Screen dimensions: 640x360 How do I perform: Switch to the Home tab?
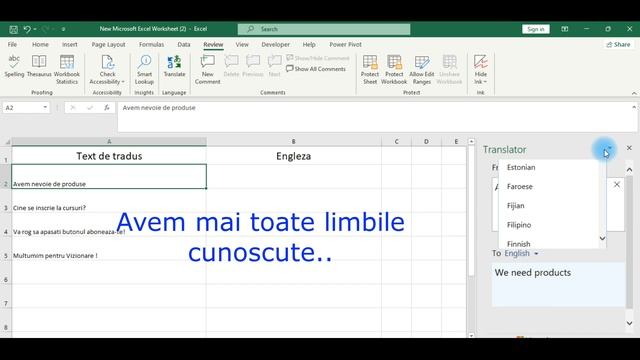pyautogui.click(x=40, y=44)
